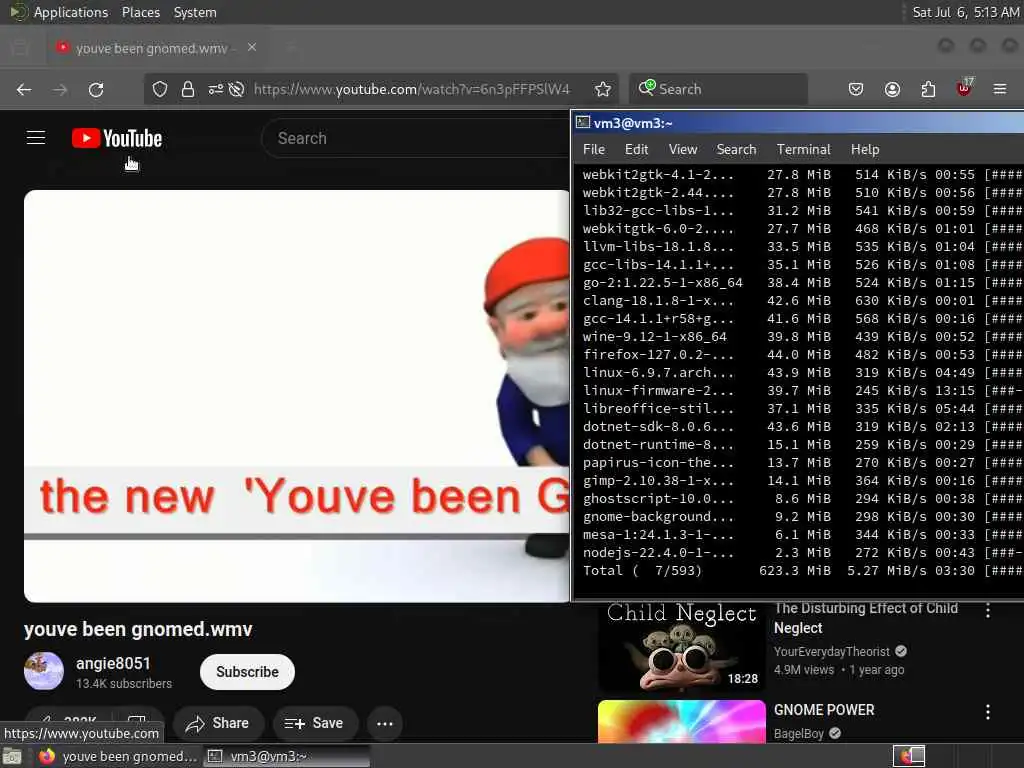Open the angie8051 channel name link

[113, 664]
